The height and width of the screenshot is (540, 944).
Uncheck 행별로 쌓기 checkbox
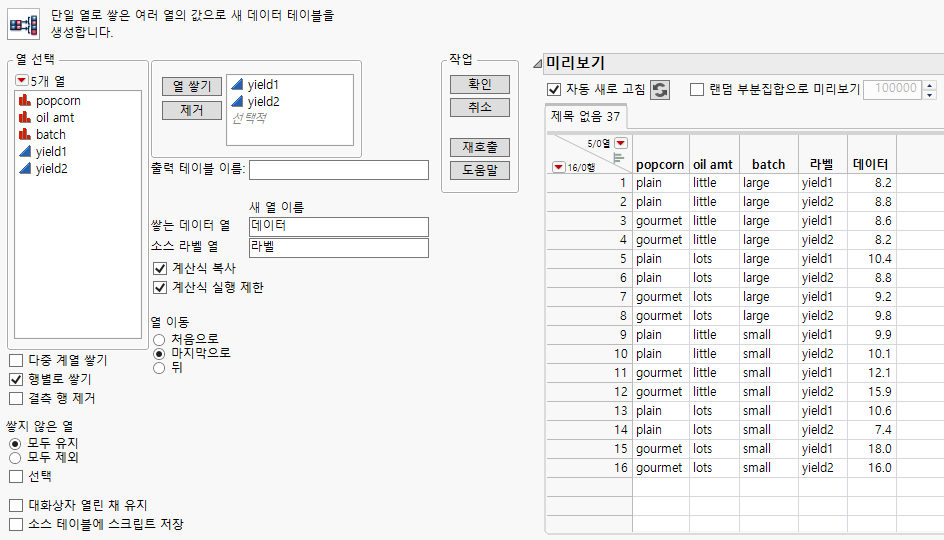[x=16, y=379]
